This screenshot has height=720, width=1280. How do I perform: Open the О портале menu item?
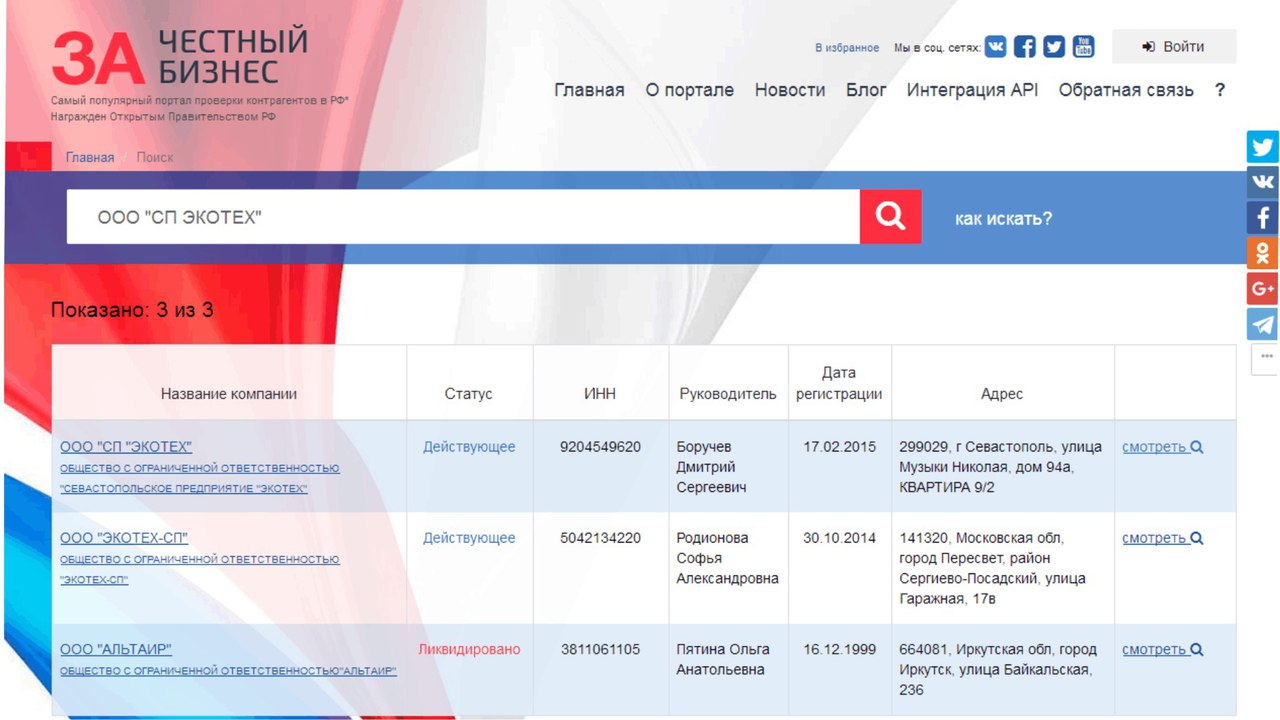[689, 90]
